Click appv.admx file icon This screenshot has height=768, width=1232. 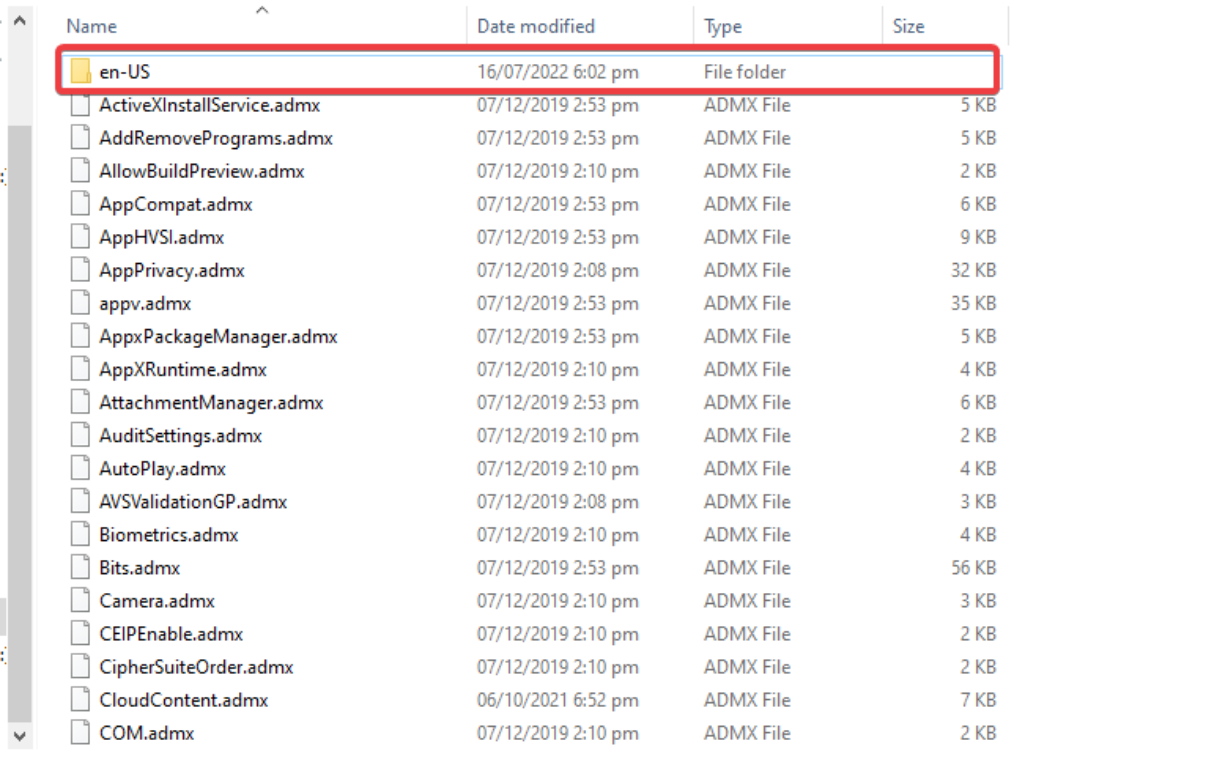[x=81, y=303]
